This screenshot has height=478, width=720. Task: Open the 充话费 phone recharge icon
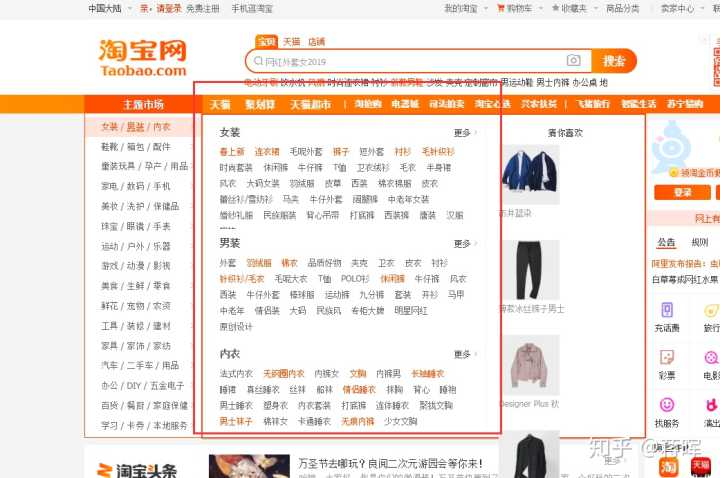(x=666, y=312)
